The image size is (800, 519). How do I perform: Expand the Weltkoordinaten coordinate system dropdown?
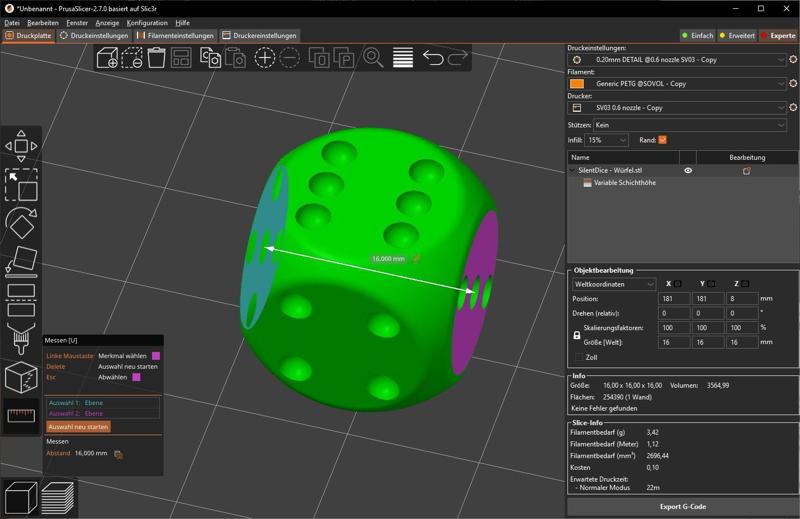click(614, 284)
